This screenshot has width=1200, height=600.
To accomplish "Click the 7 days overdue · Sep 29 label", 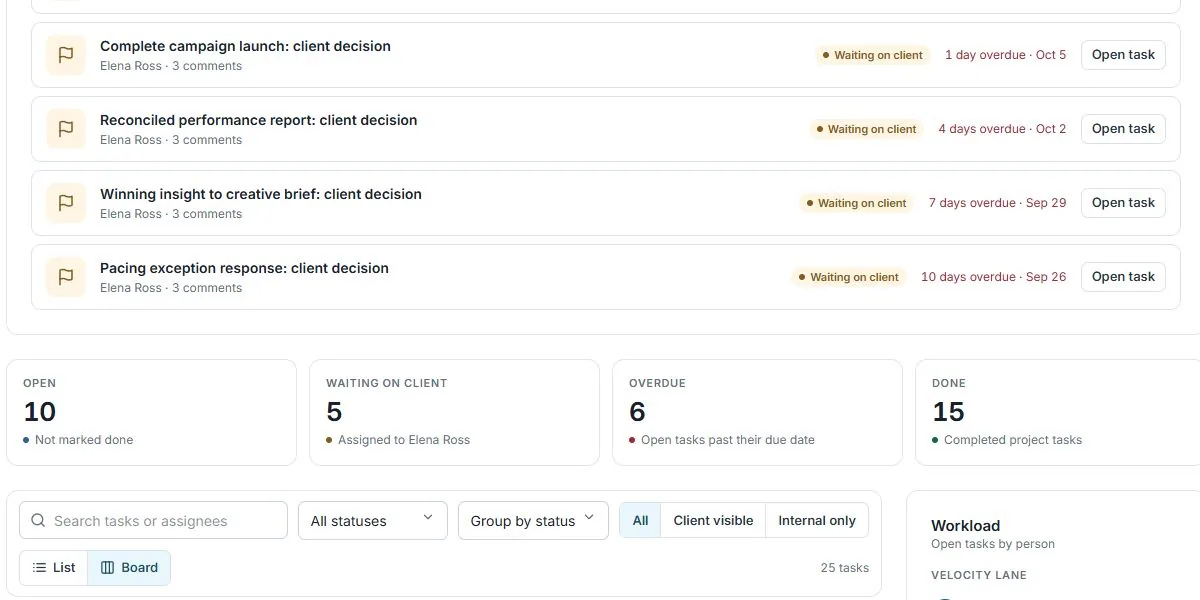I will tap(997, 203).
